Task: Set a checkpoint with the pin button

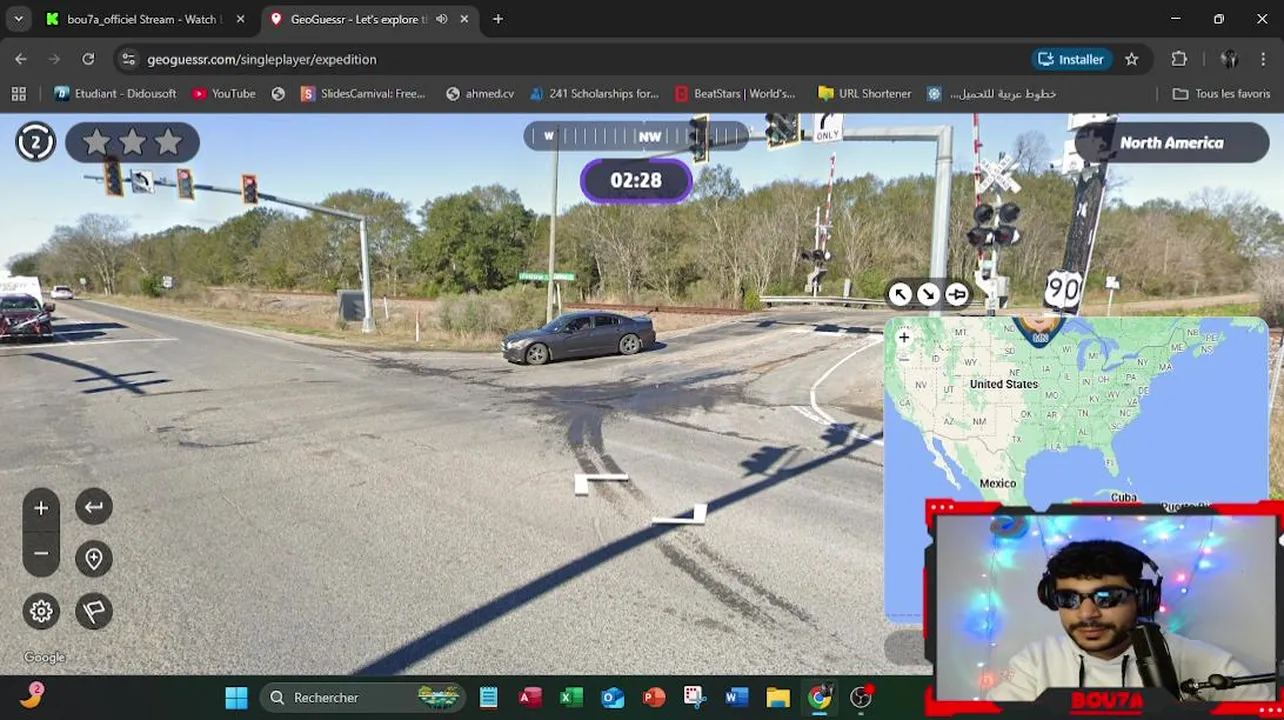Action: click(x=94, y=559)
